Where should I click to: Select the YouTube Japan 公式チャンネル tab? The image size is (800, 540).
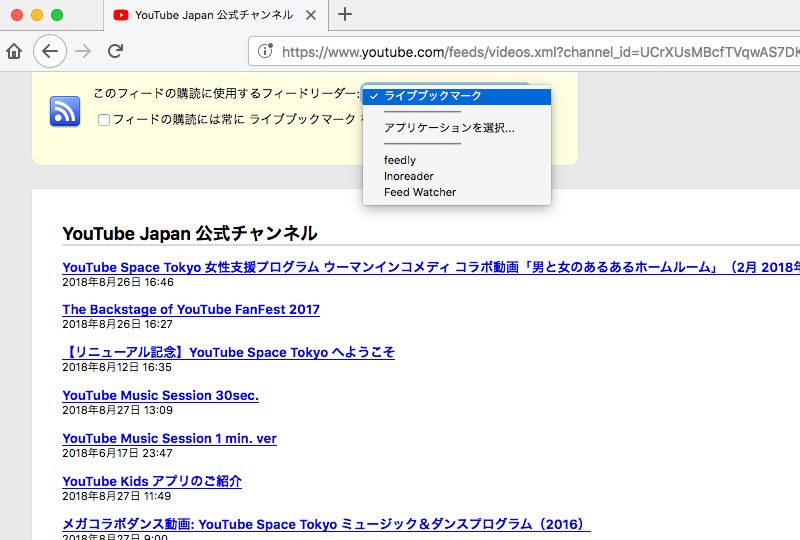(214, 15)
